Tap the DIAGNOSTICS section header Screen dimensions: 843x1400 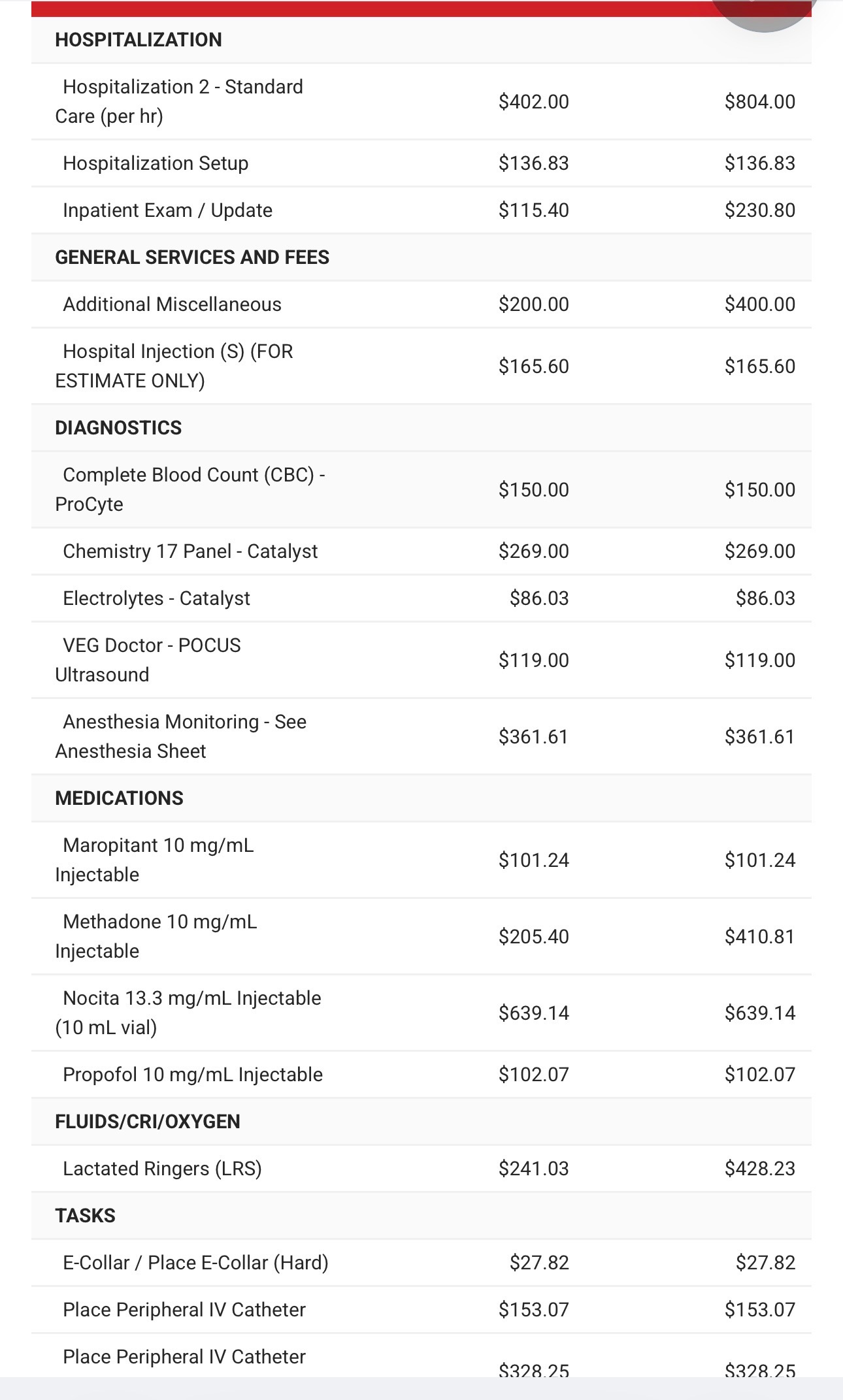pyautogui.click(x=118, y=428)
